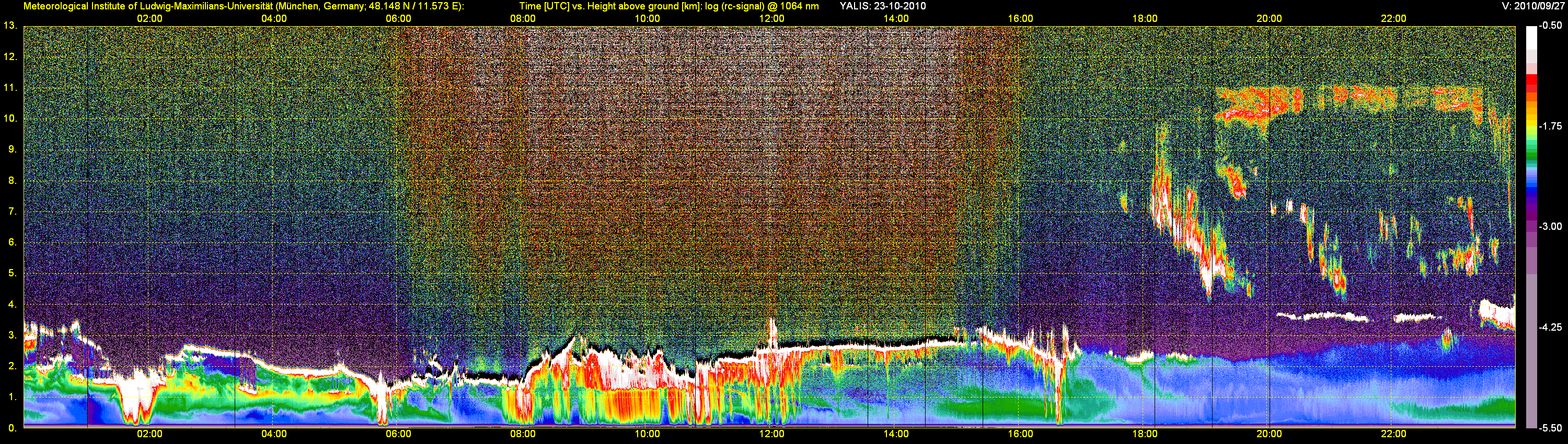This screenshot has height=444, width=1568.
Task: Select the -1.75 color scale value
Action: (1550, 126)
